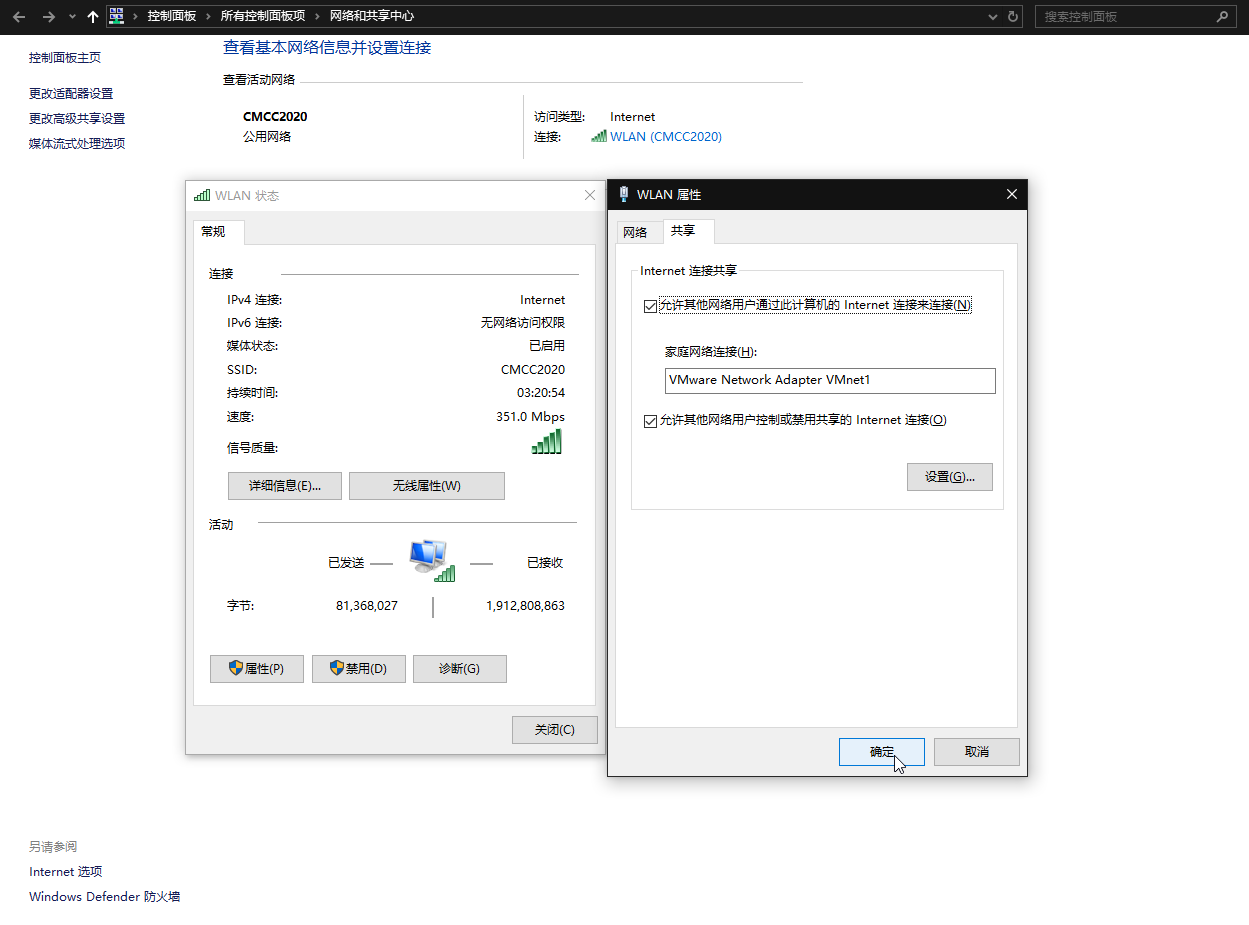Click the up one level arrow

click(93, 17)
